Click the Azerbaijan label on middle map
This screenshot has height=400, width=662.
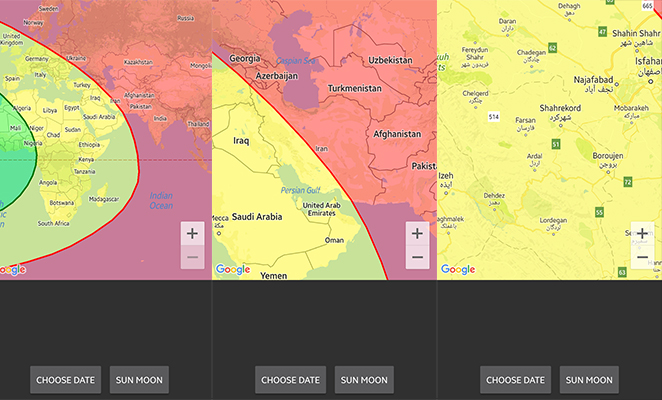click(x=277, y=76)
